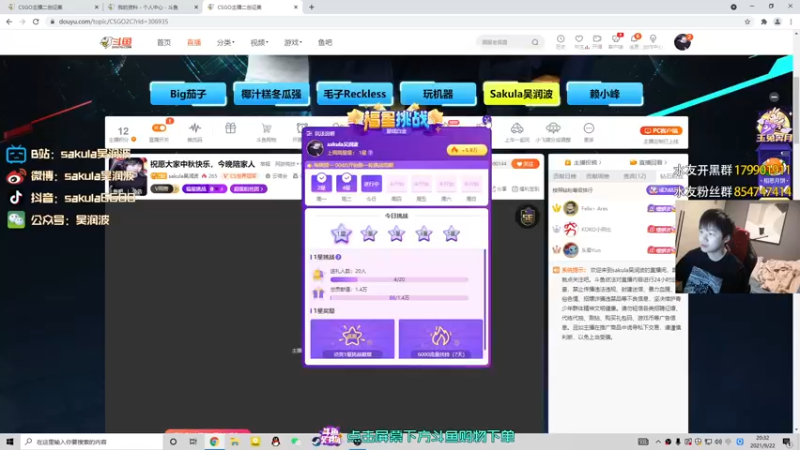Expand the 游戏 games dropdown

click(x=293, y=42)
